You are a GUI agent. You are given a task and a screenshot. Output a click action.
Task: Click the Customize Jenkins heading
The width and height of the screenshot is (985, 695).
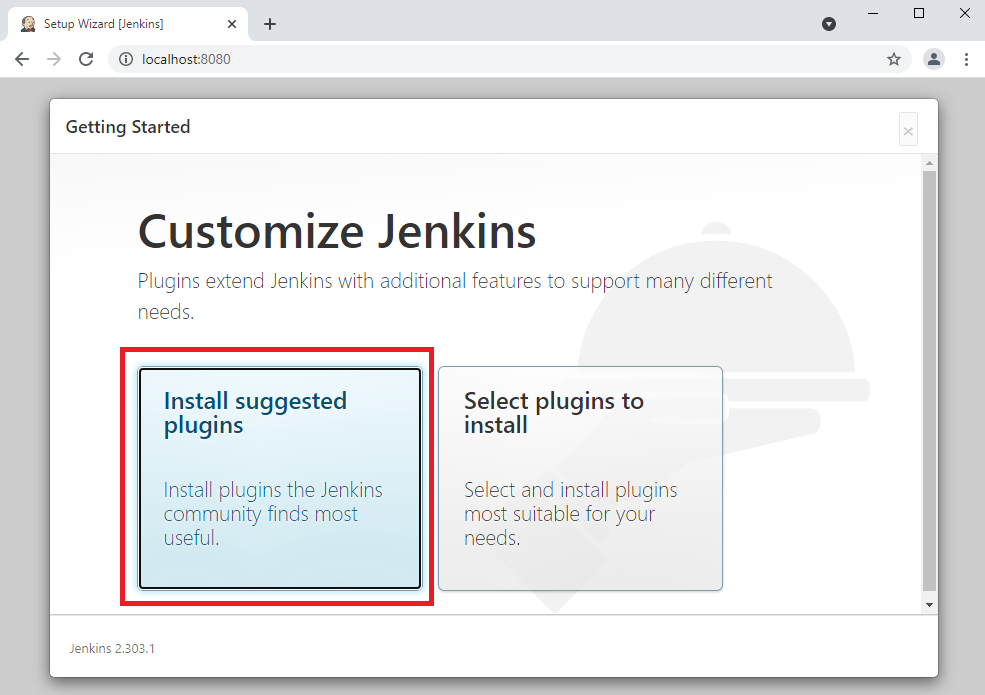337,231
